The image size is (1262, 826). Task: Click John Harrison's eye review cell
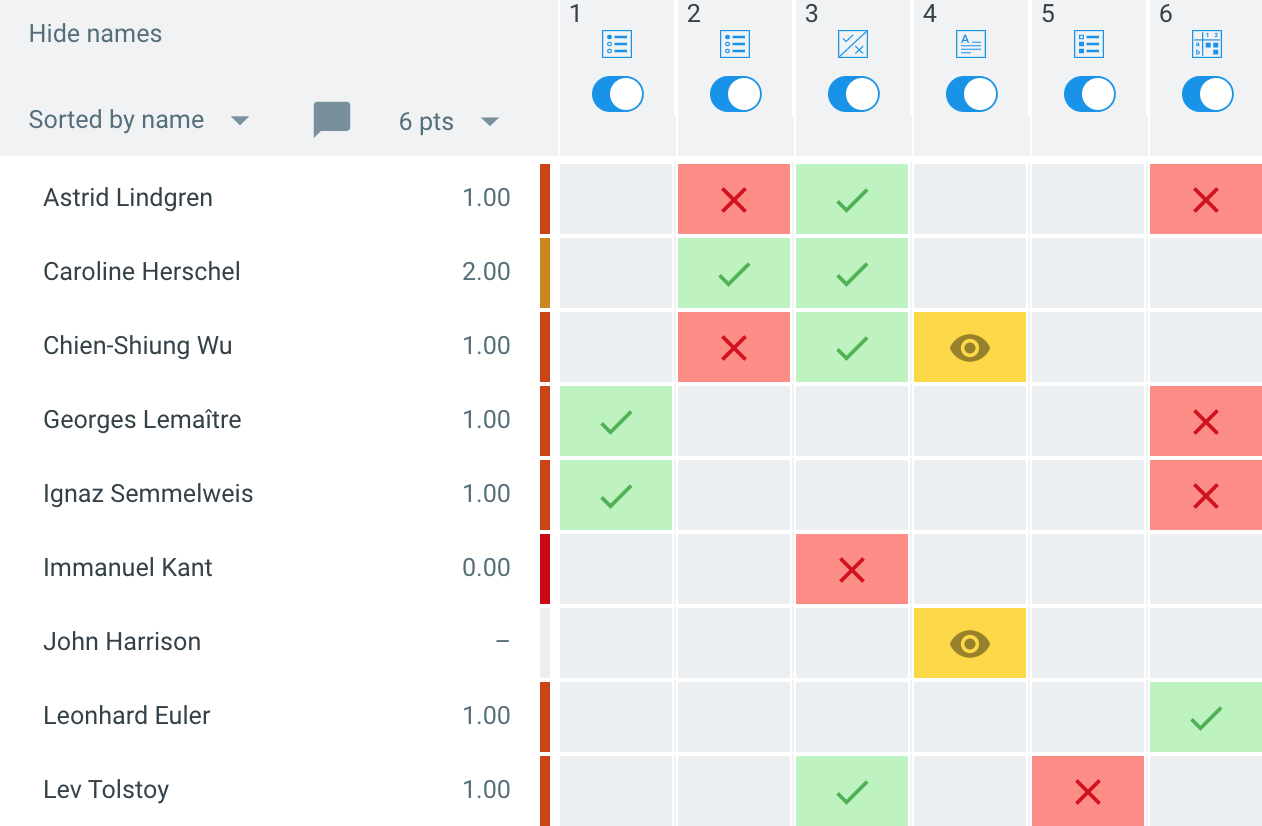[970, 643]
